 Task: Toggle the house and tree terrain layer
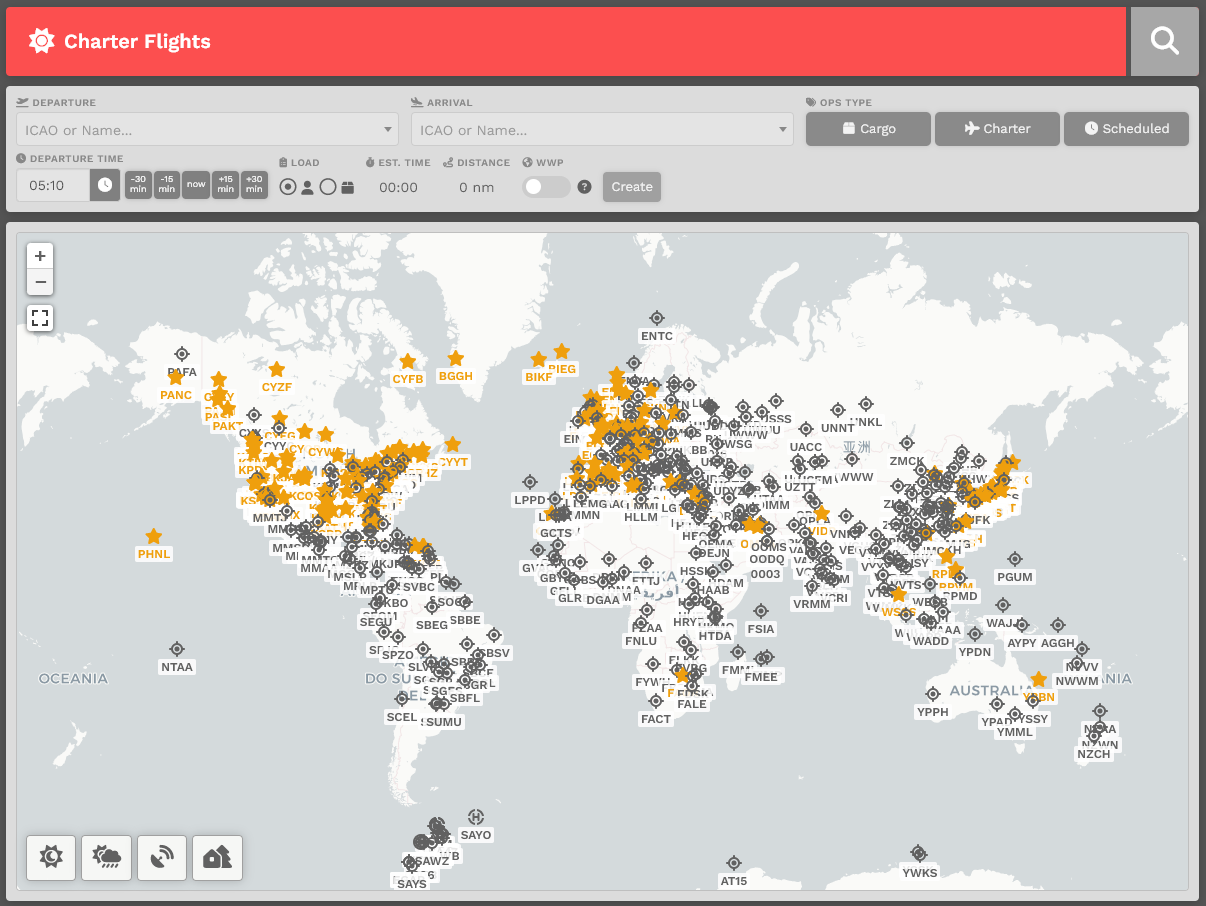coord(217,857)
